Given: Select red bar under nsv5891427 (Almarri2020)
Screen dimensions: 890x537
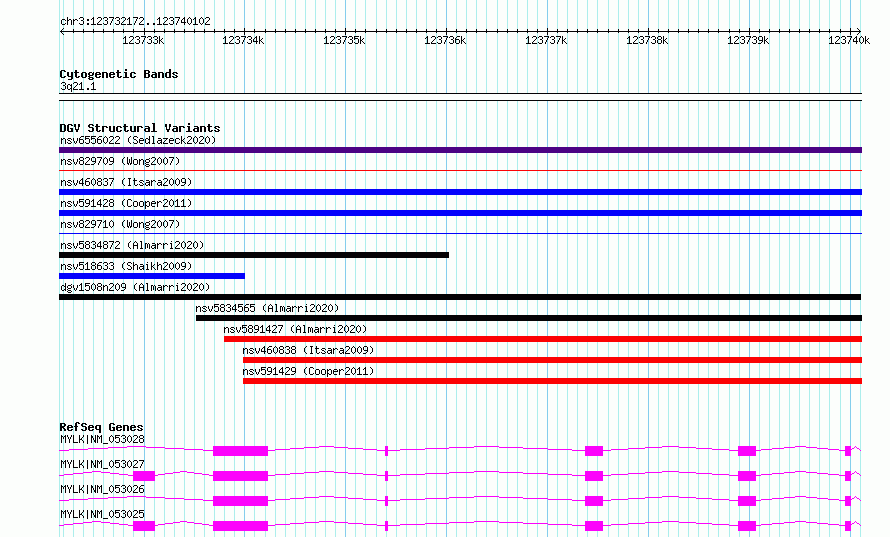Looking at the screenshot, I should [x=543, y=339].
